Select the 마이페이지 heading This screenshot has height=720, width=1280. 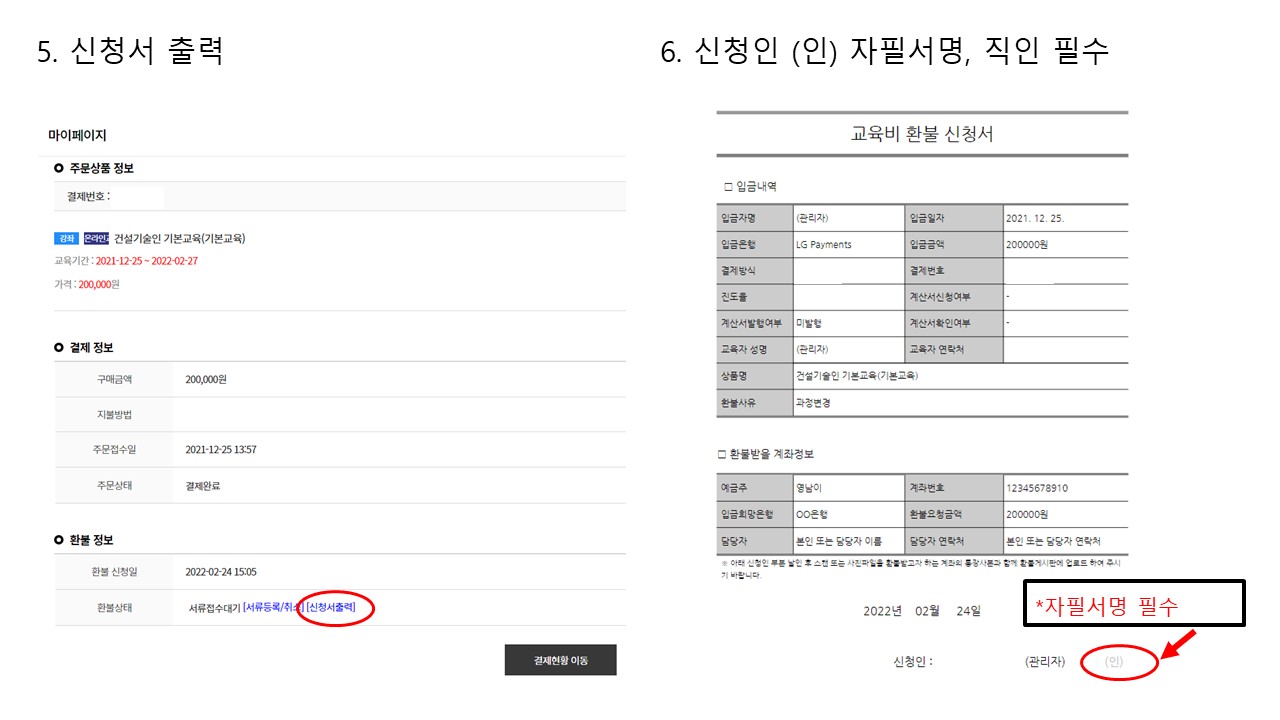pyautogui.click(x=77, y=135)
